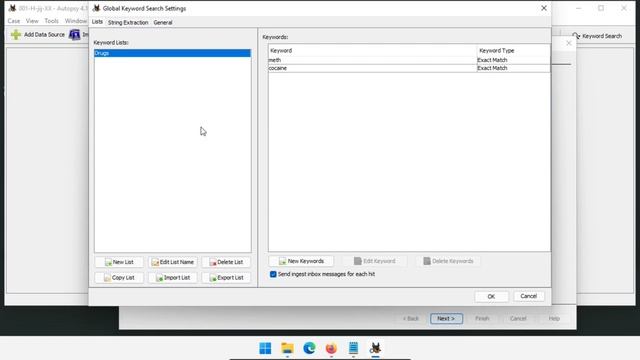Screen dimensions: 640x360
Task: Click Next in the wizard window
Action: (x=446, y=318)
